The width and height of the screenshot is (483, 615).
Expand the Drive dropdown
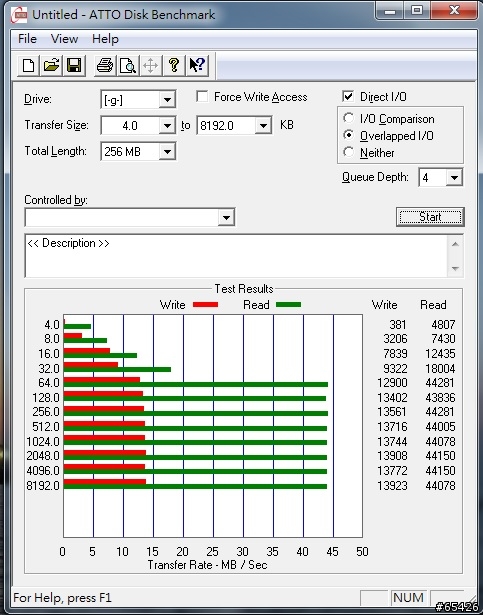point(167,100)
